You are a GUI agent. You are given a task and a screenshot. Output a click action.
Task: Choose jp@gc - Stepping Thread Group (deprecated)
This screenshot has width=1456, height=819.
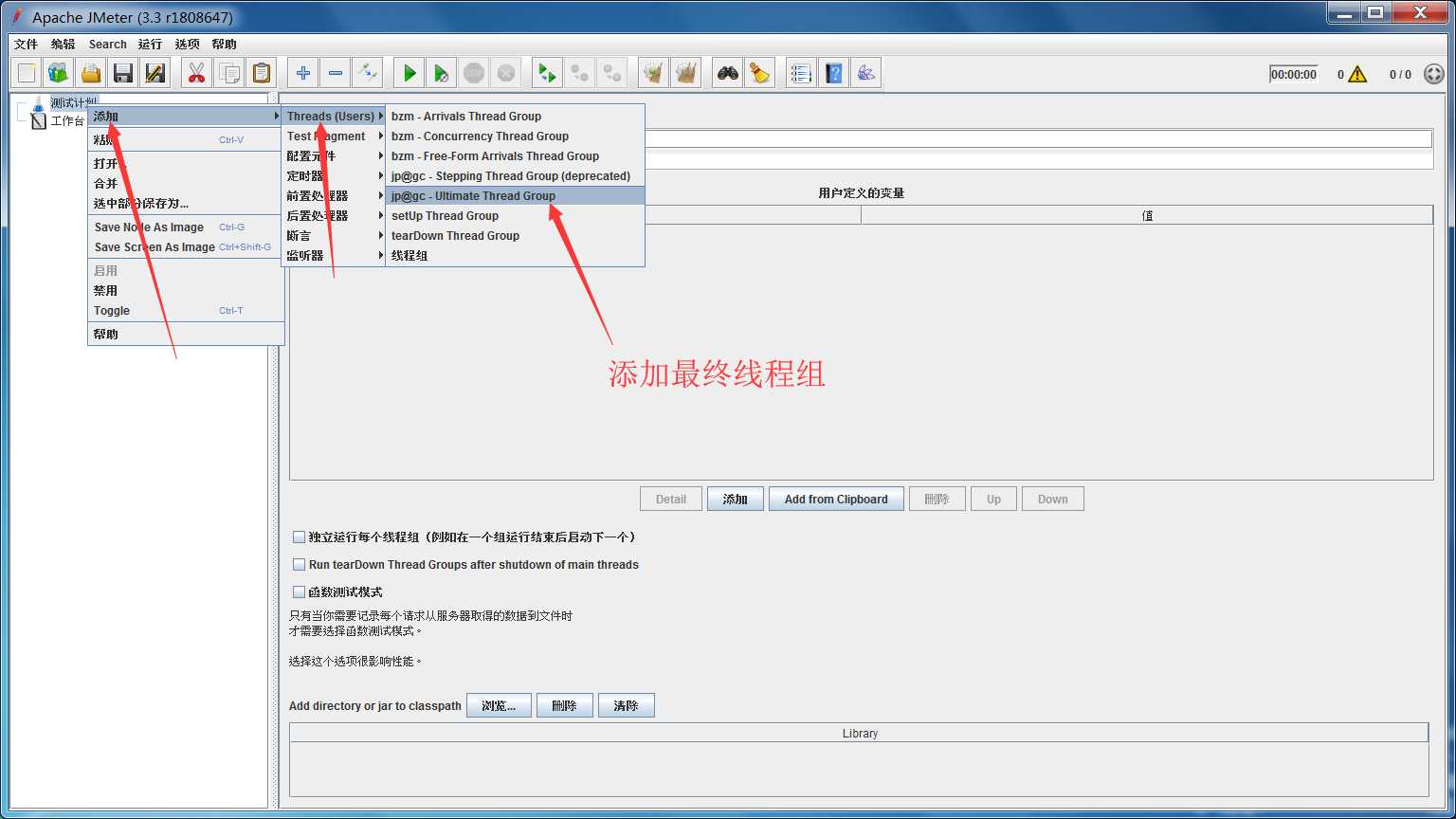(515, 176)
